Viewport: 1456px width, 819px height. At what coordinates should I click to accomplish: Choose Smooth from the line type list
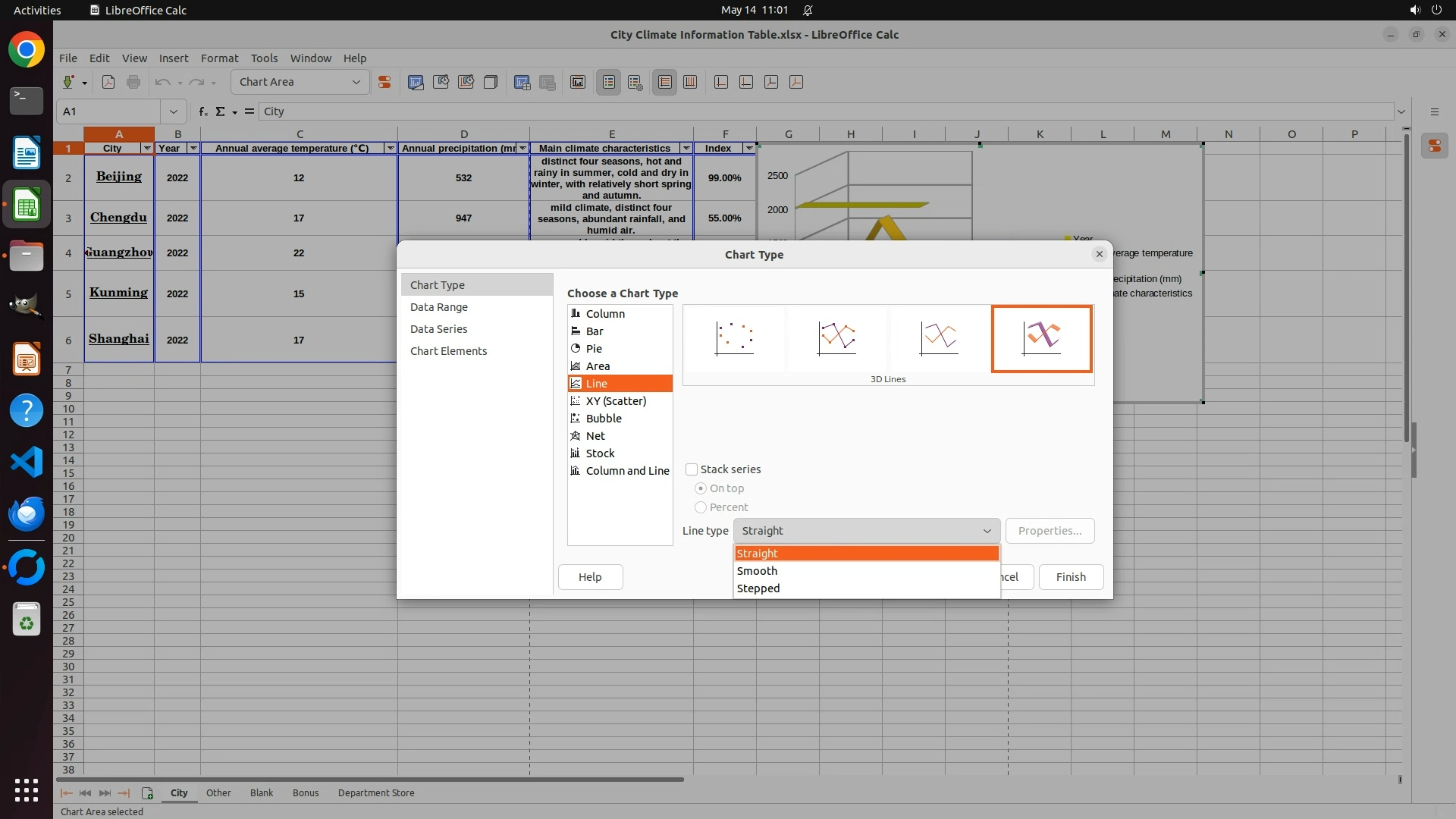[757, 571]
